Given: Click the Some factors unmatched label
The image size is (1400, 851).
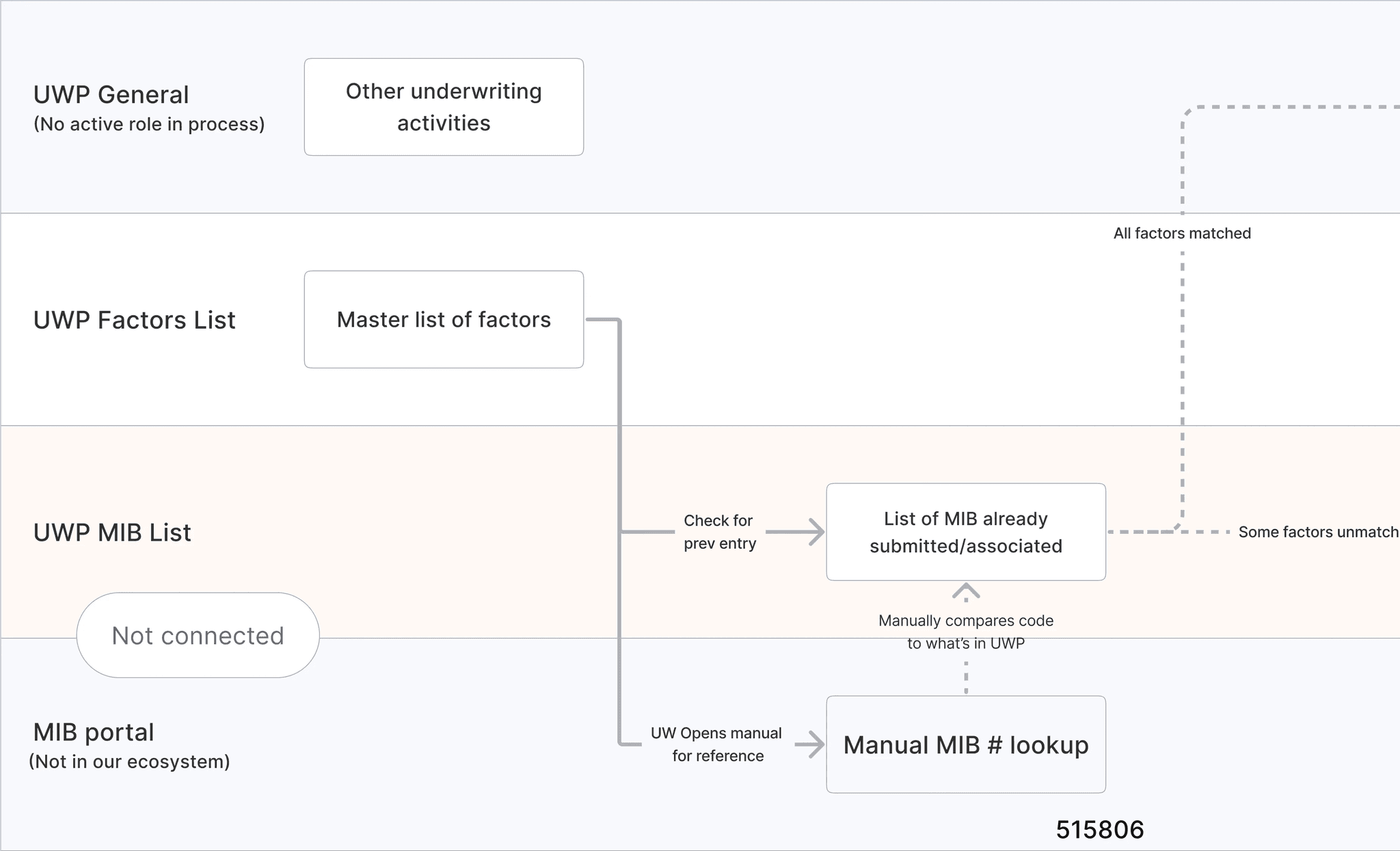Looking at the screenshot, I should pos(1317,532).
